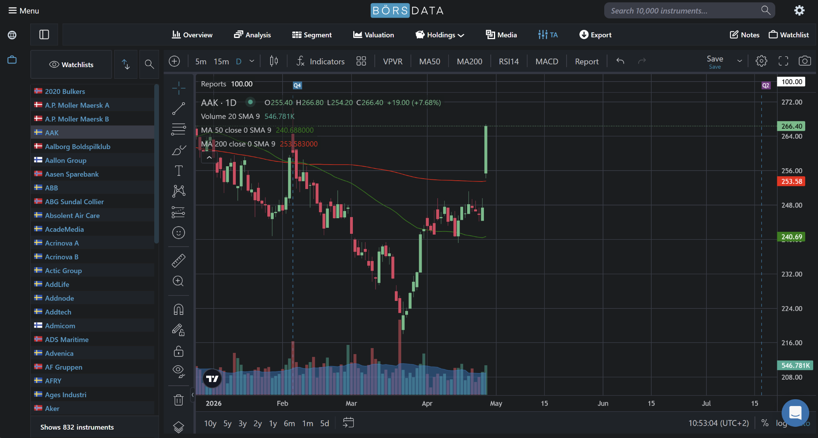Switch to the TA tab
The width and height of the screenshot is (818, 438).
(548, 35)
